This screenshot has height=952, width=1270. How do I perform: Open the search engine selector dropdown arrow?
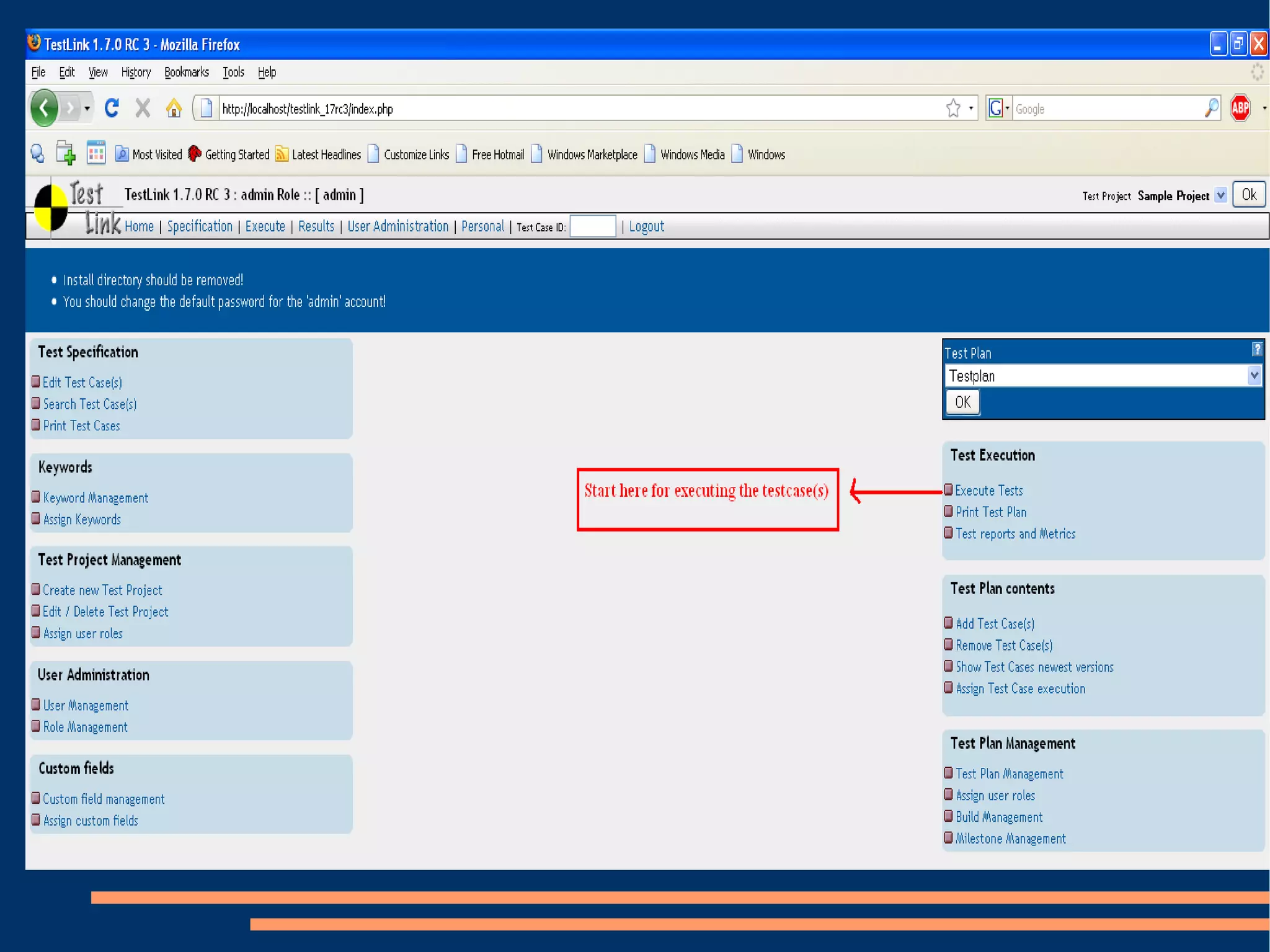click(1007, 109)
